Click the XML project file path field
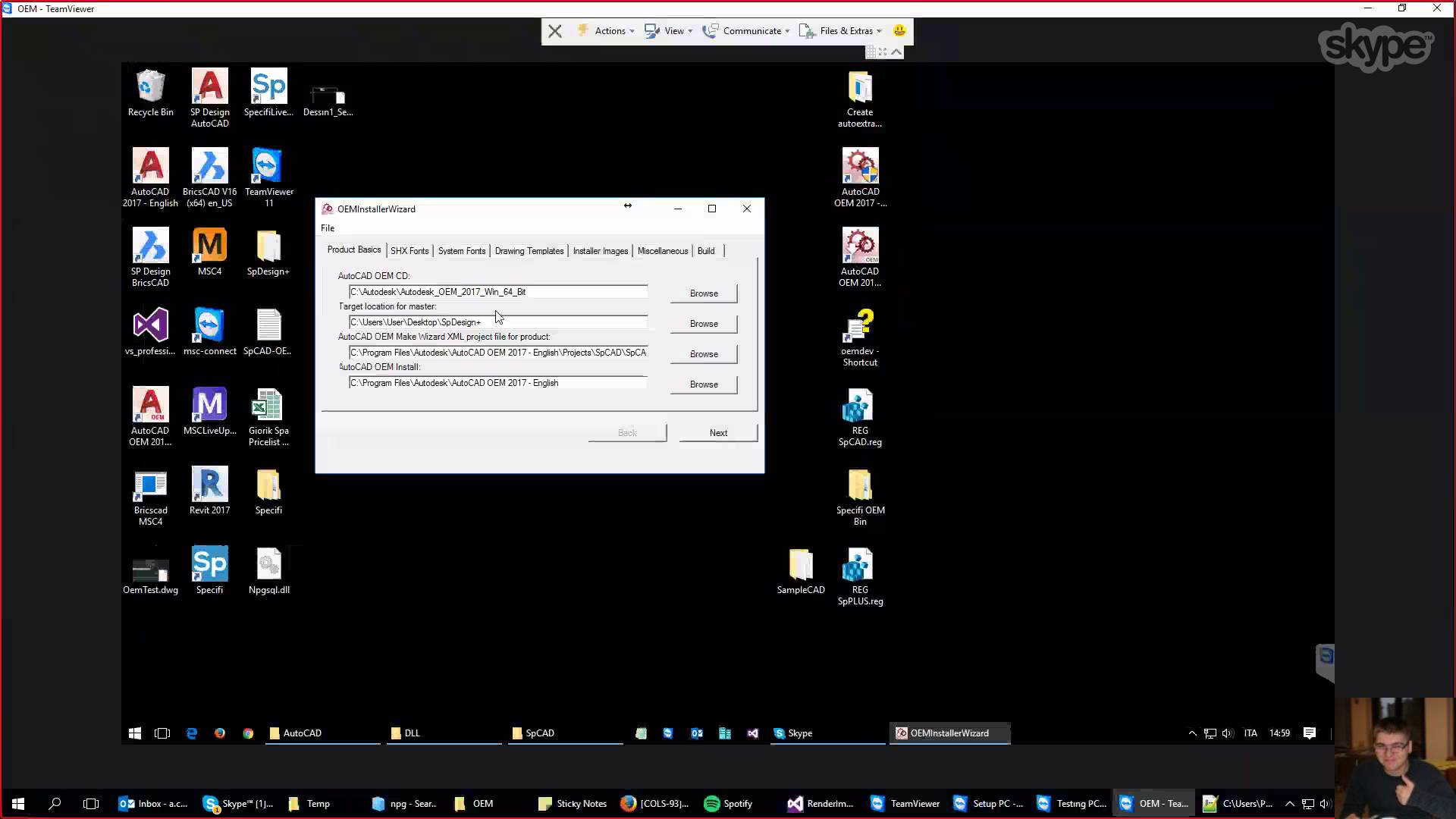This screenshot has width=1456, height=819. [498, 353]
